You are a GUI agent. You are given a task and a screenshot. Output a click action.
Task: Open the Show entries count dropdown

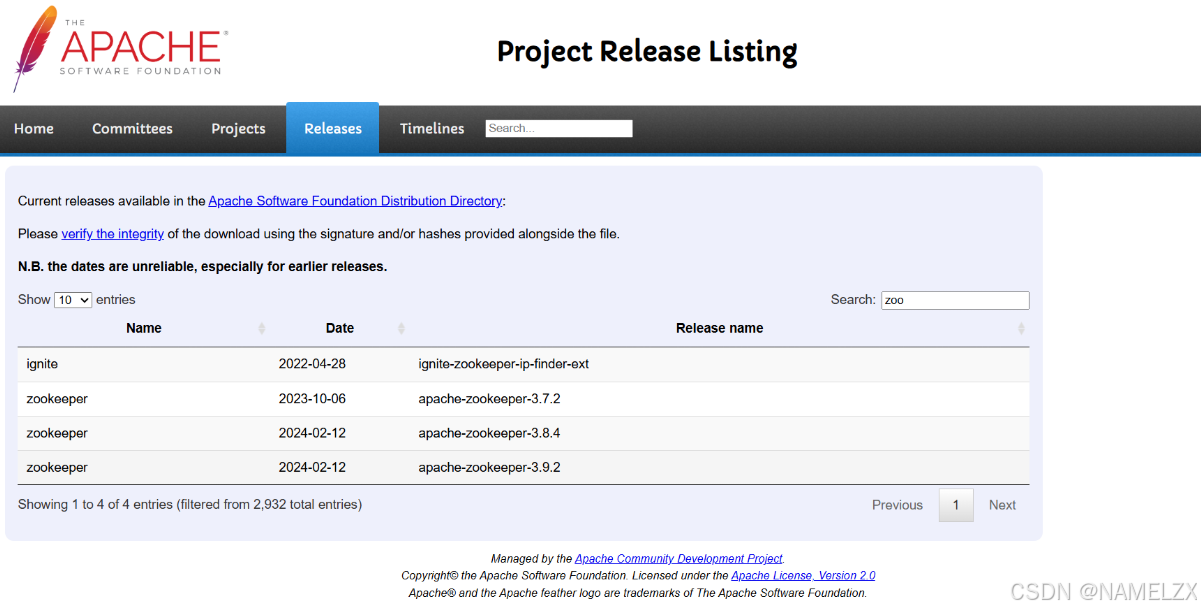pos(73,300)
